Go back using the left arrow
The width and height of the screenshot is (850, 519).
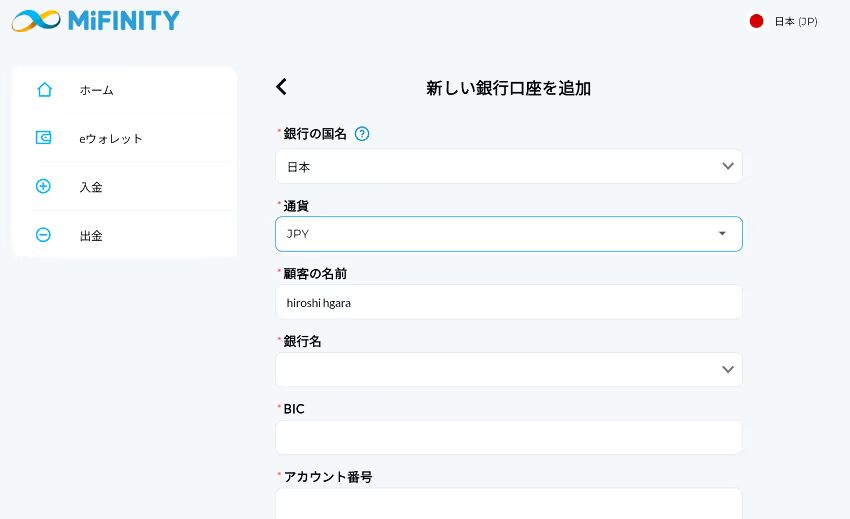coord(281,87)
